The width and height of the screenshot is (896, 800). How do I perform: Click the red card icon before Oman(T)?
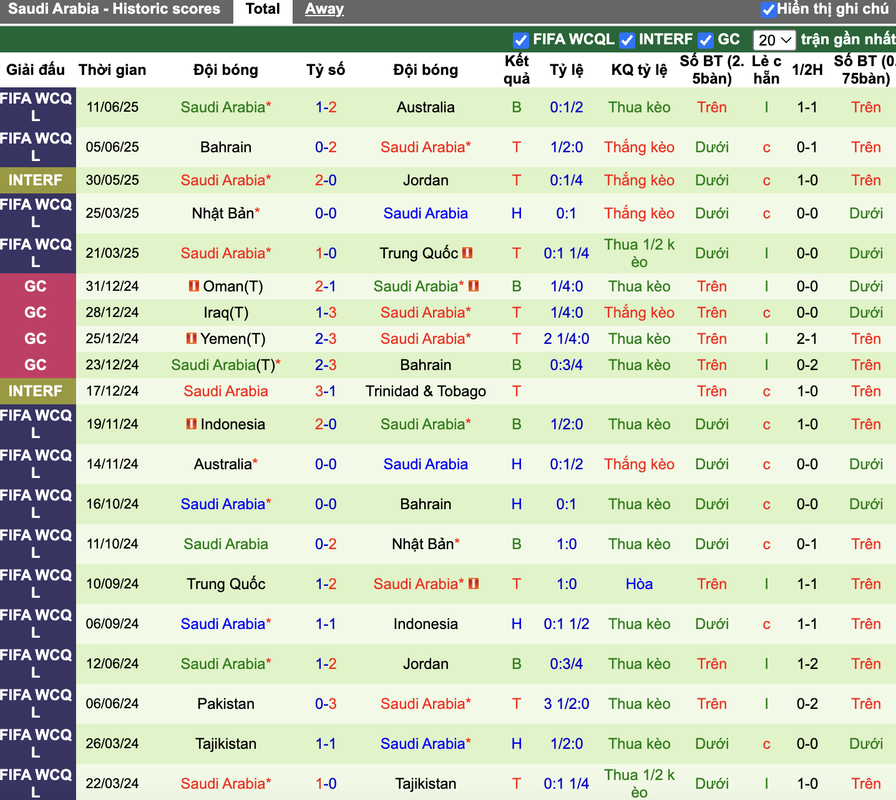194,286
